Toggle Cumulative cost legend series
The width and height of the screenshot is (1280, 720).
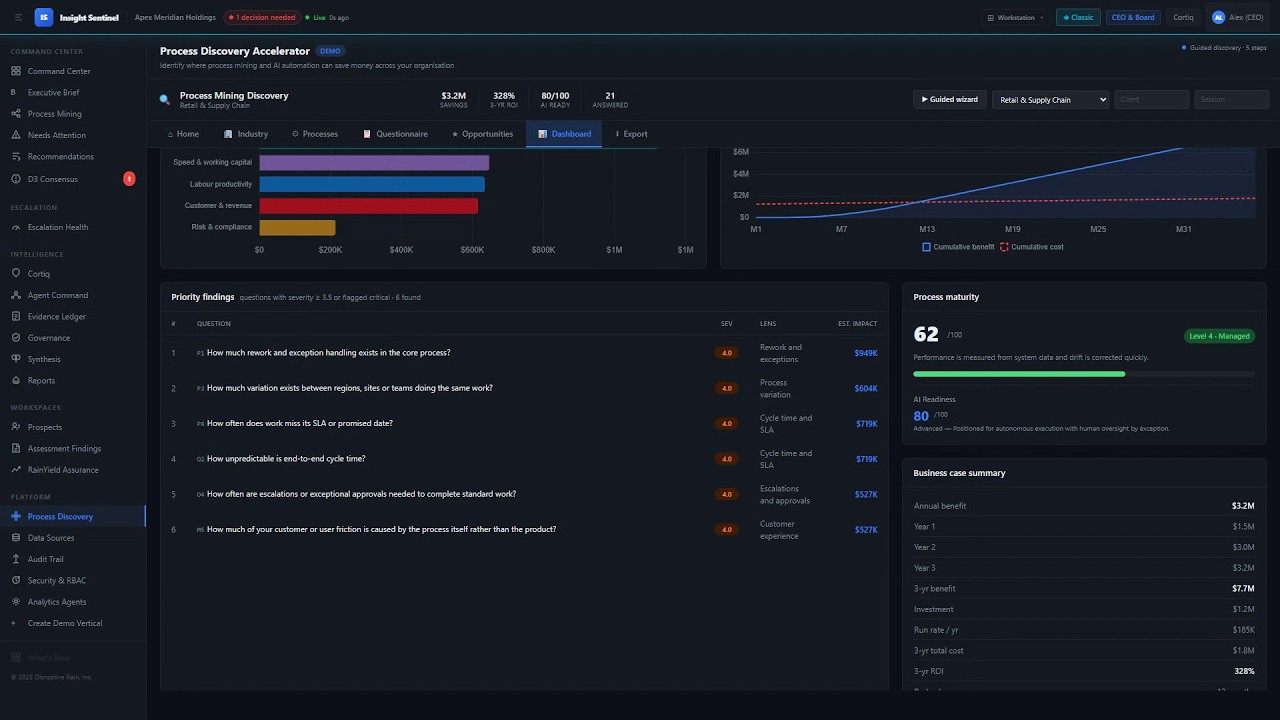click(1032, 247)
